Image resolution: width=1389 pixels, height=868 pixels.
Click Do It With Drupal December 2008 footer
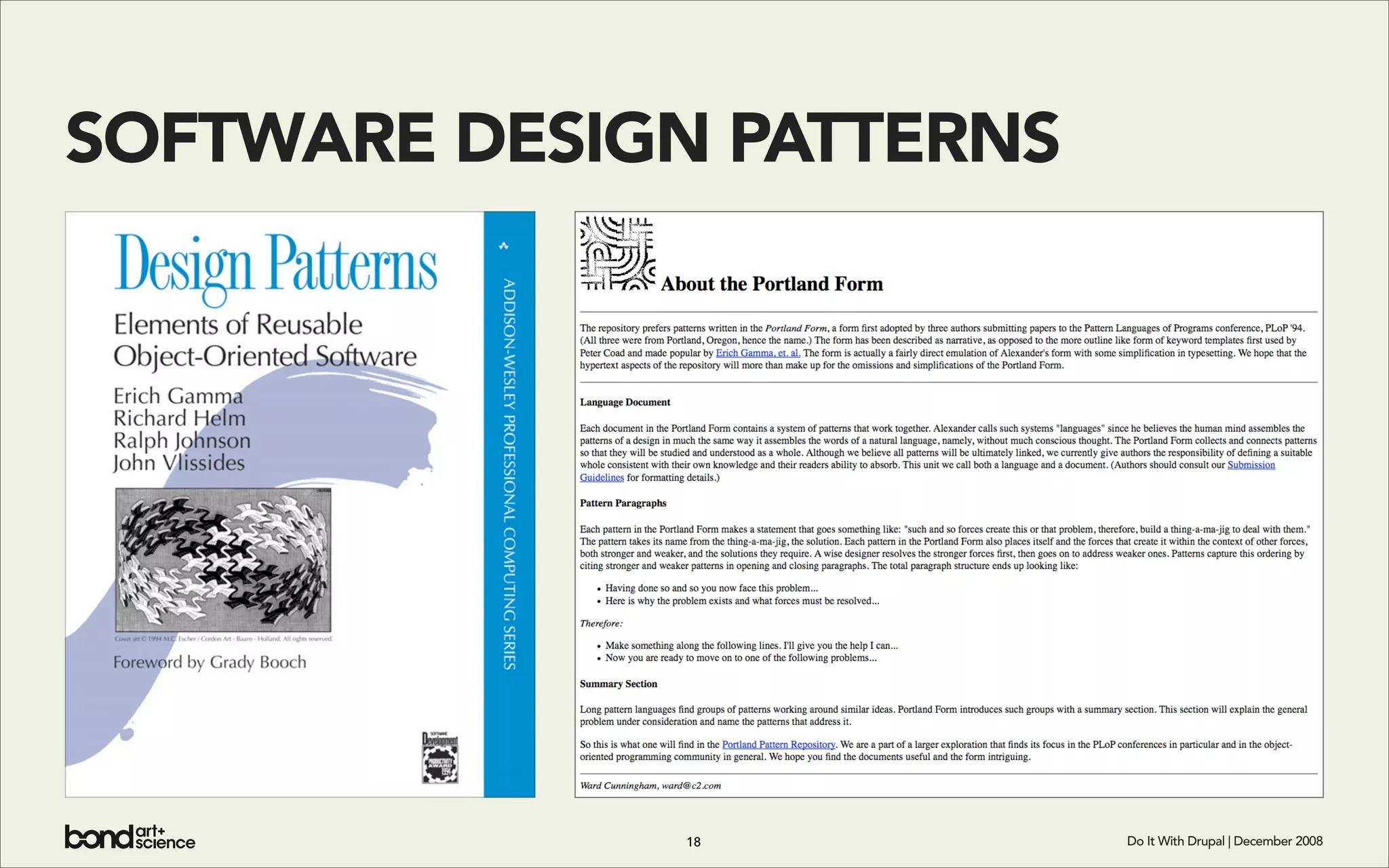pyautogui.click(x=1225, y=841)
